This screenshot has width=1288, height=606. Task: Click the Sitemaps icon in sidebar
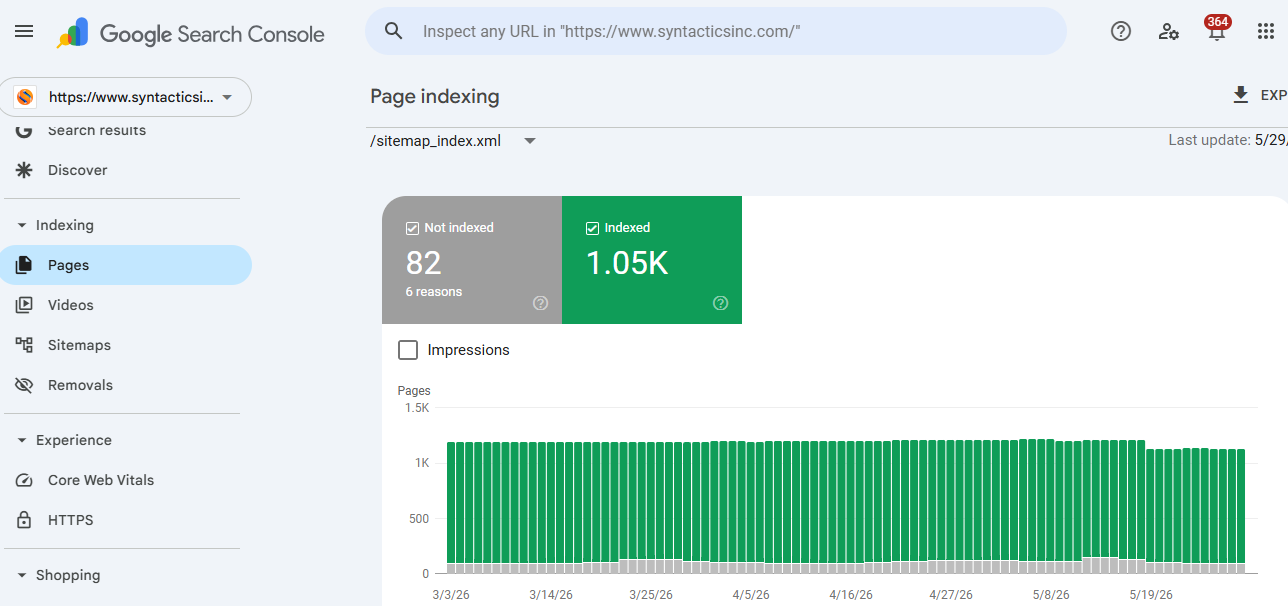coord(24,345)
